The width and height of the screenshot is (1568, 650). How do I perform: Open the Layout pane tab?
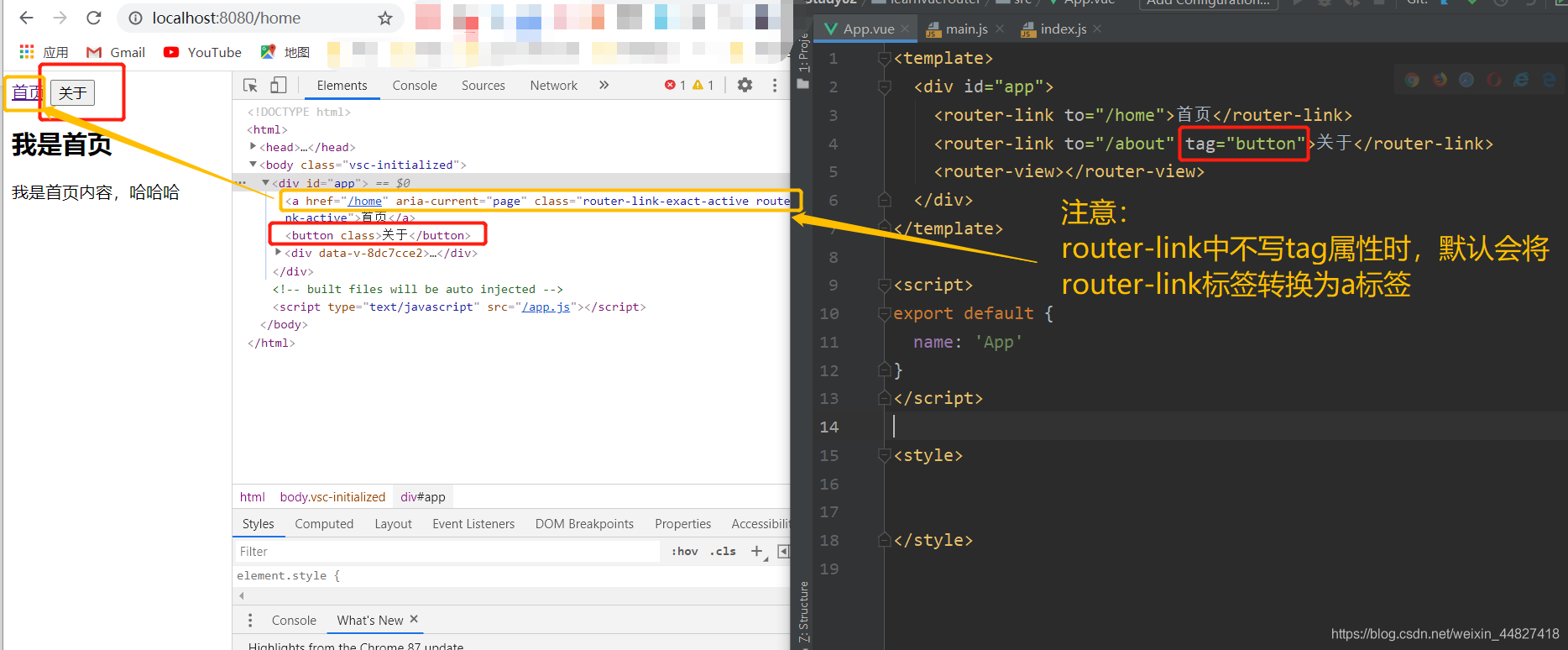[393, 524]
